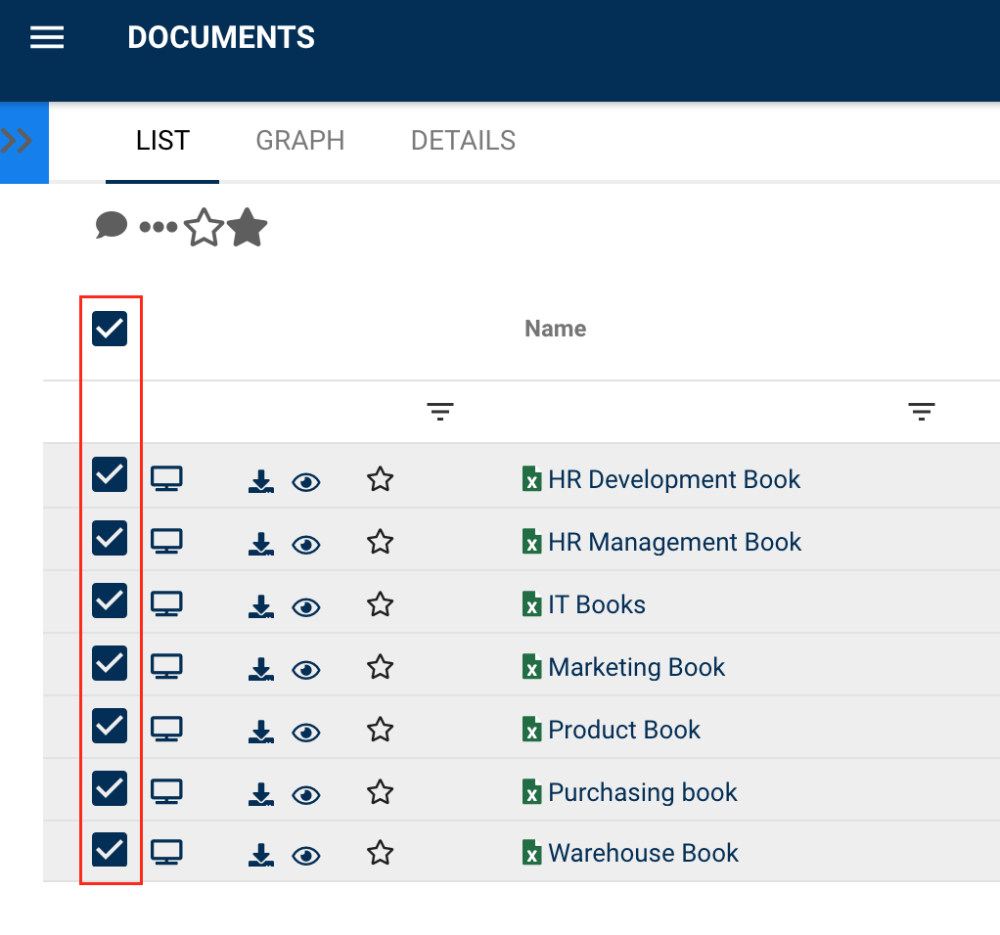Sort by the Name column header
1000x935 pixels.
pos(555,329)
